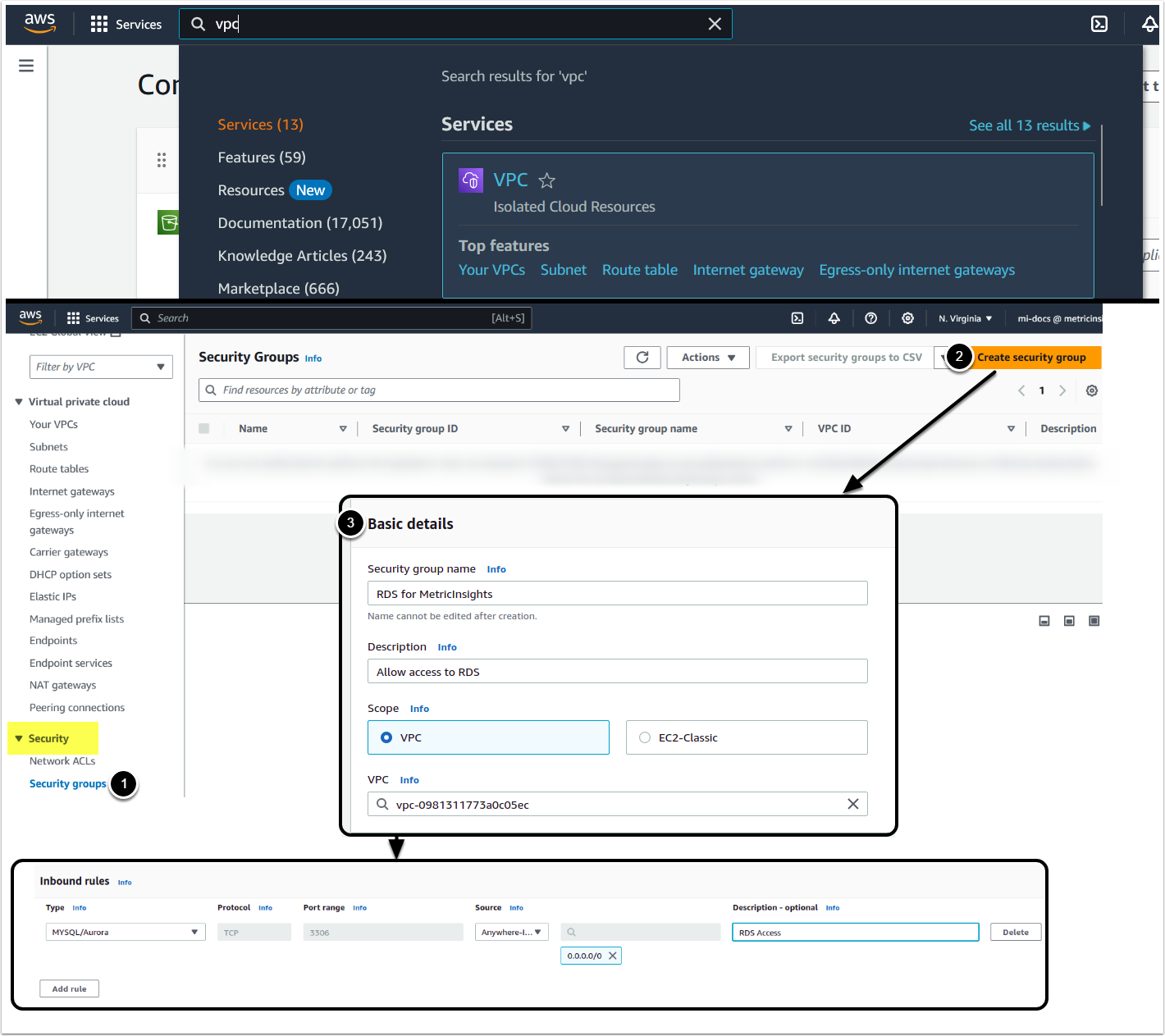Image resolution: width=1165 pixels, height=1036 pixels.
Task: Open the Anywhere source dropdown
Action: 512,932
